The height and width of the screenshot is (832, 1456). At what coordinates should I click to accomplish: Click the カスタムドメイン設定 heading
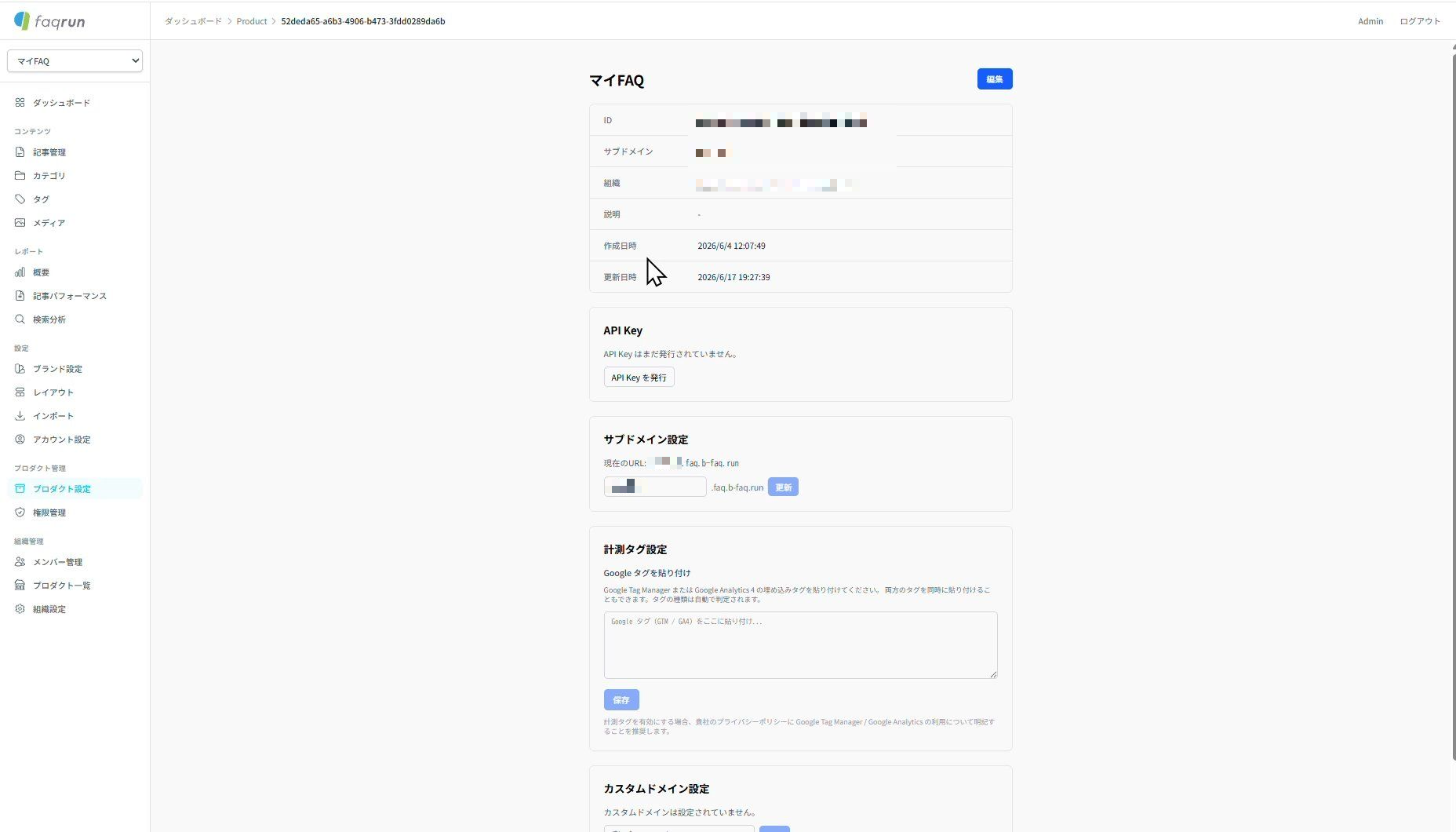click(657, 789)
